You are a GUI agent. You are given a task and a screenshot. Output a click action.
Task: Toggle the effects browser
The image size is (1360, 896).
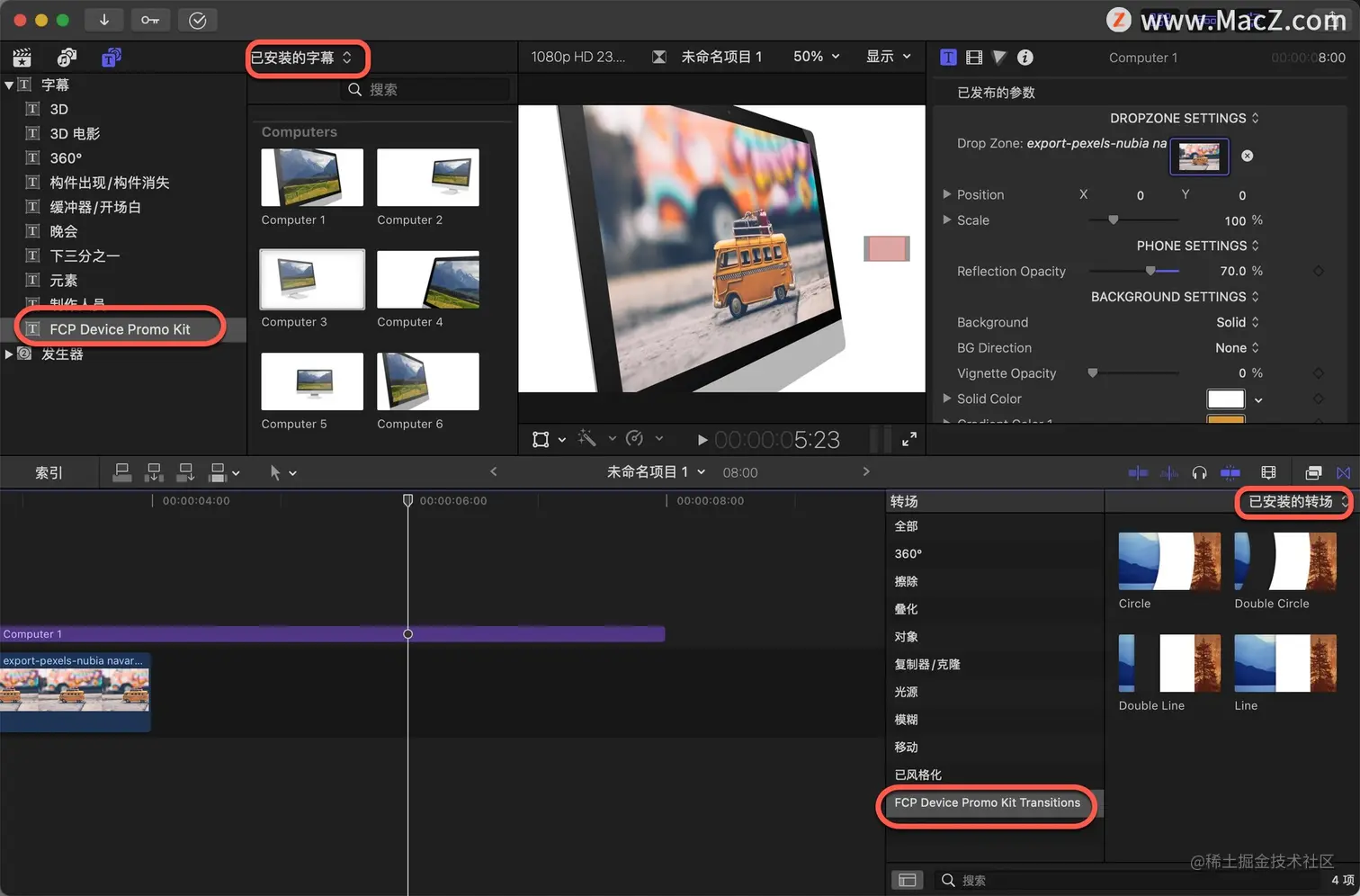pos(1313,472)
